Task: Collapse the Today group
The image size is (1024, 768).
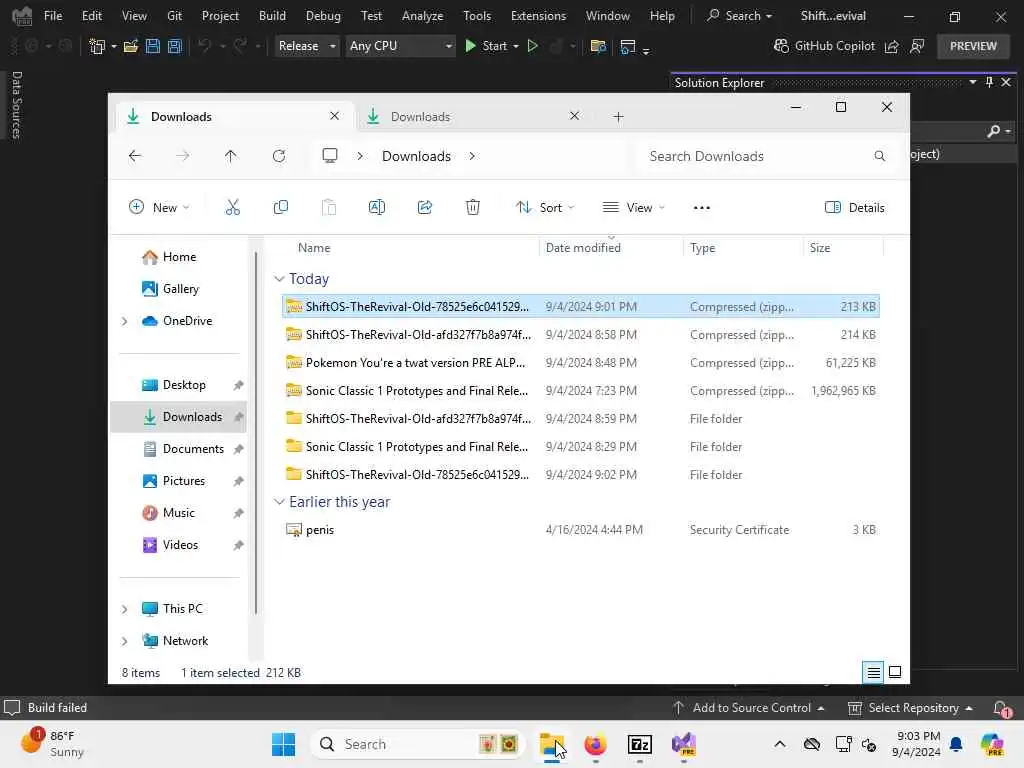Action: 280,279
